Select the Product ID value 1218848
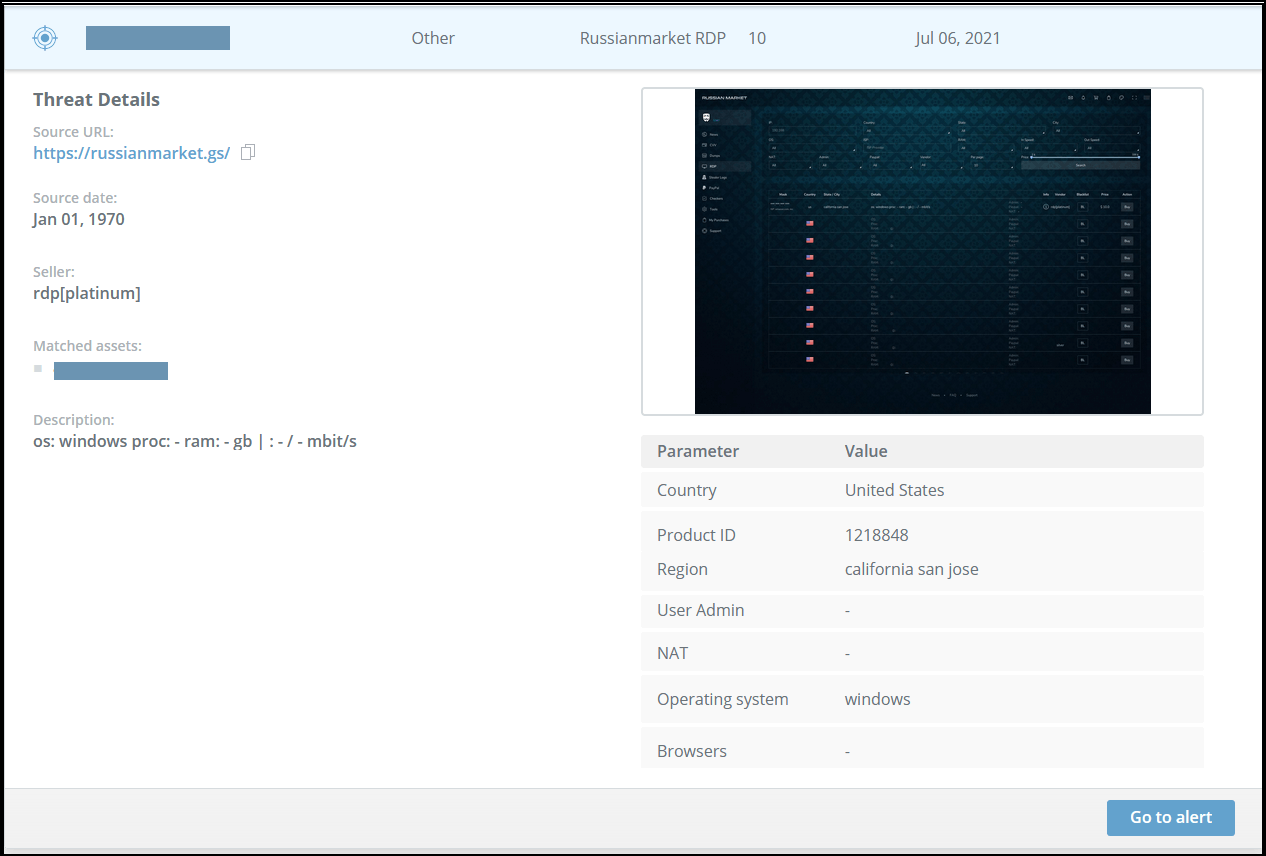1266x856 pixels. point(876,535)
